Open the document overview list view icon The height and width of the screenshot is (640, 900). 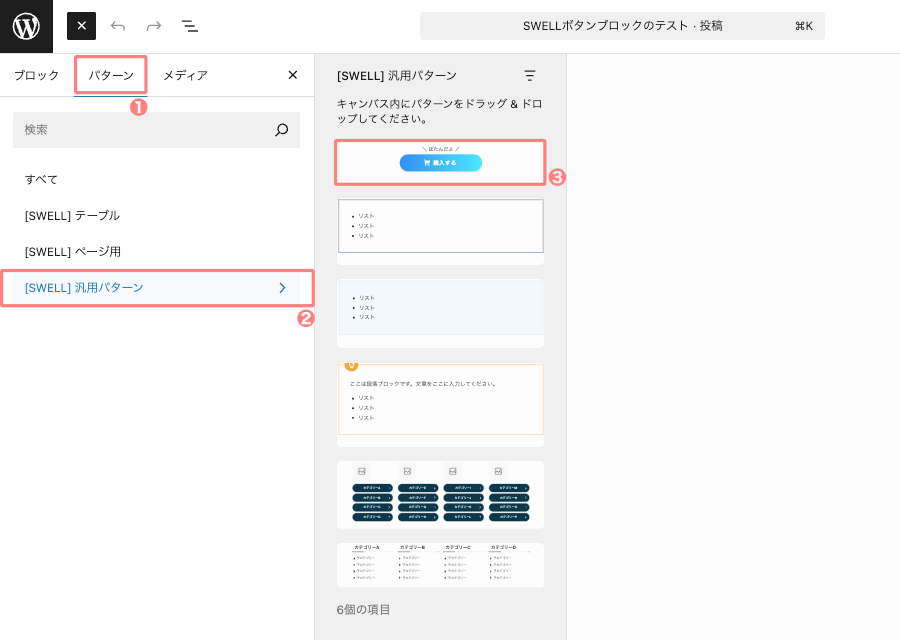click(189, 26)
